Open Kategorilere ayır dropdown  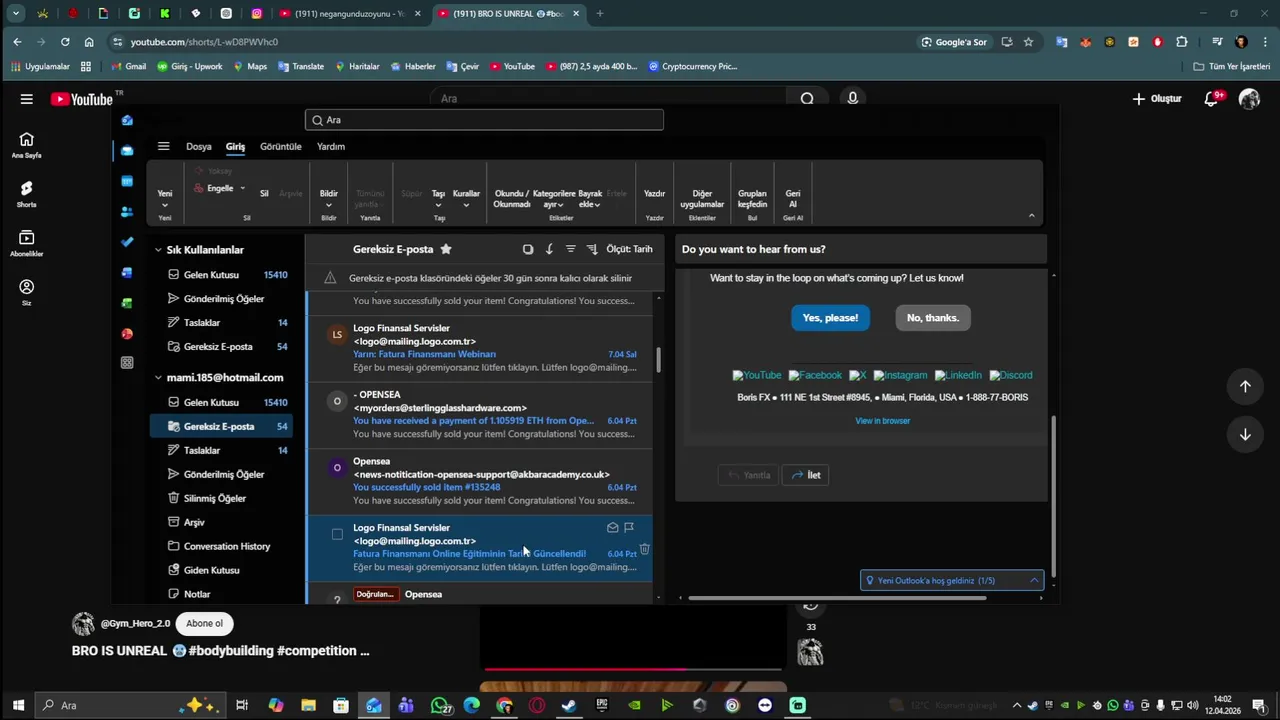553,199
